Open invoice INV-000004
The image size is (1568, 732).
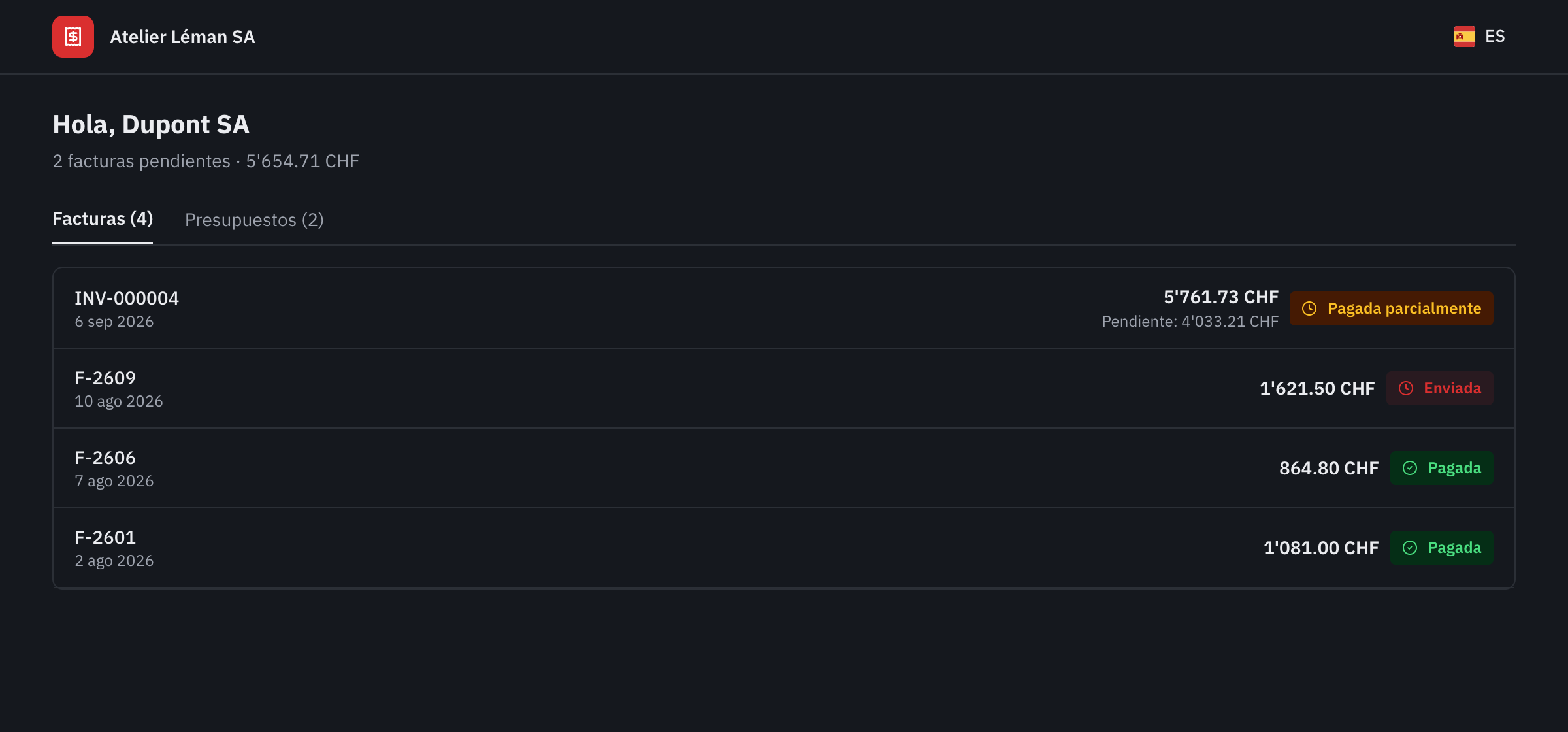(x=784, y=308)
